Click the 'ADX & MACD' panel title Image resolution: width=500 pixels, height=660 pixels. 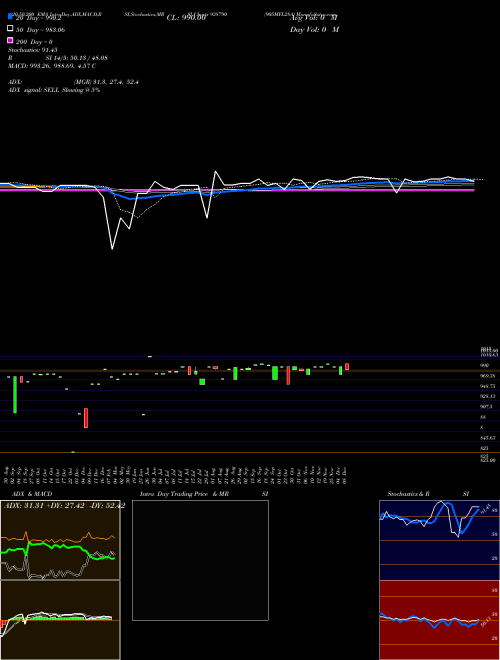click(x=32, y=494)
